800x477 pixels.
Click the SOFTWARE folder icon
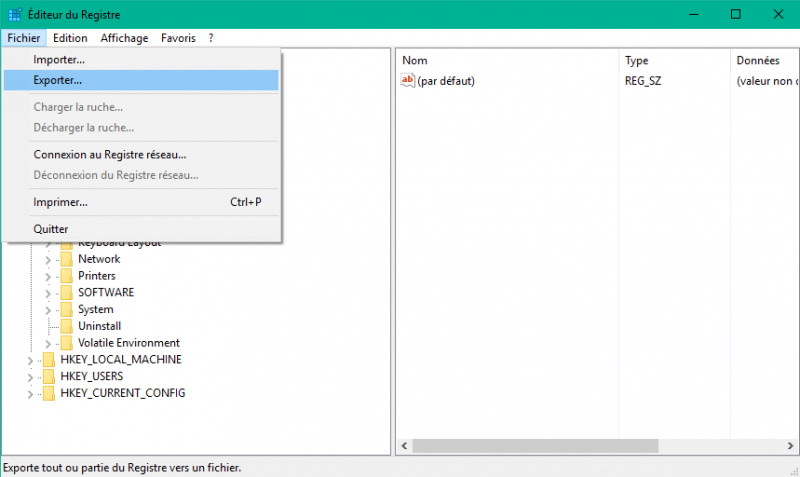pyautogui.click(x=66, y=293)
